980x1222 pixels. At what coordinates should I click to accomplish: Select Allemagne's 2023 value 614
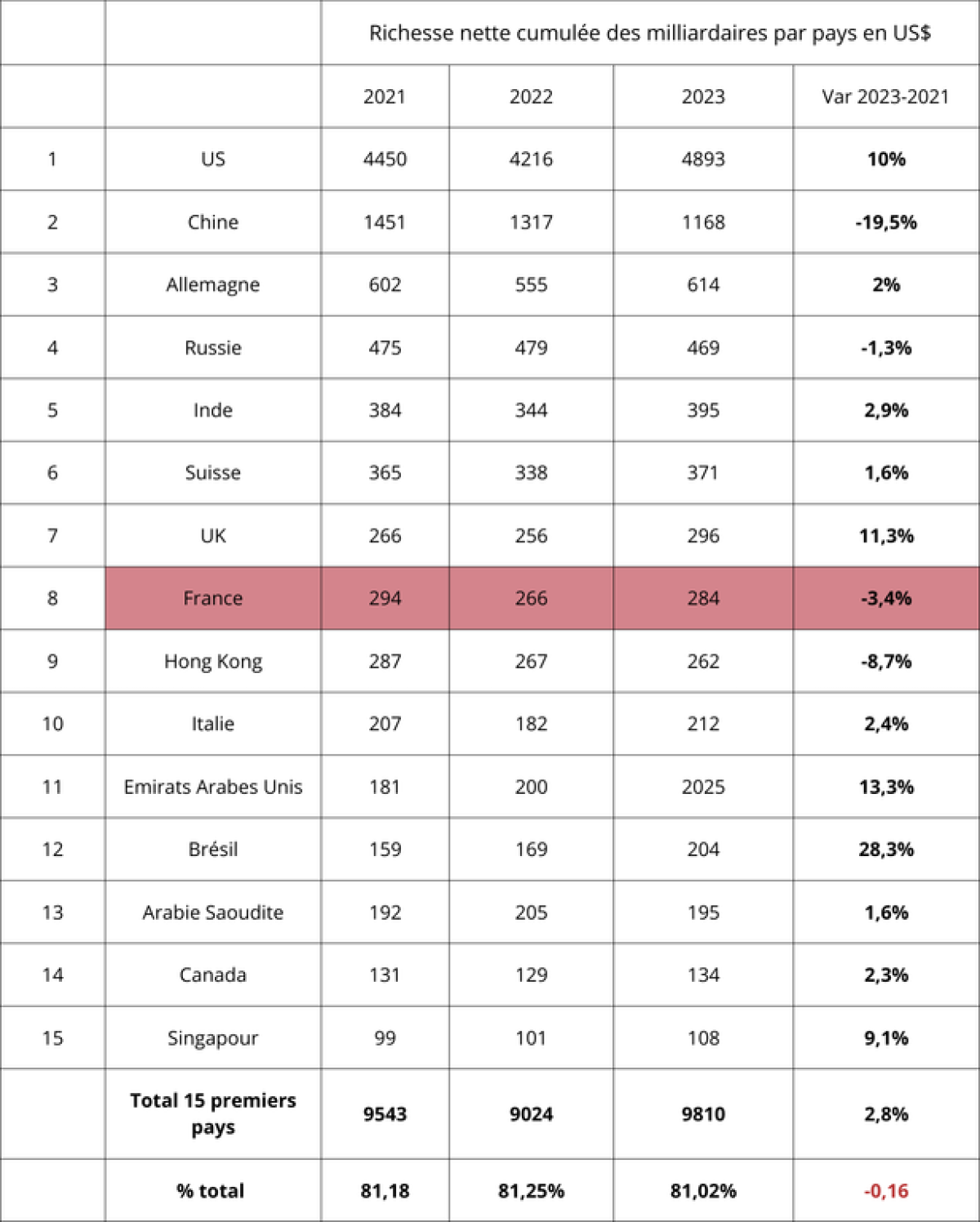coord(702,285)
